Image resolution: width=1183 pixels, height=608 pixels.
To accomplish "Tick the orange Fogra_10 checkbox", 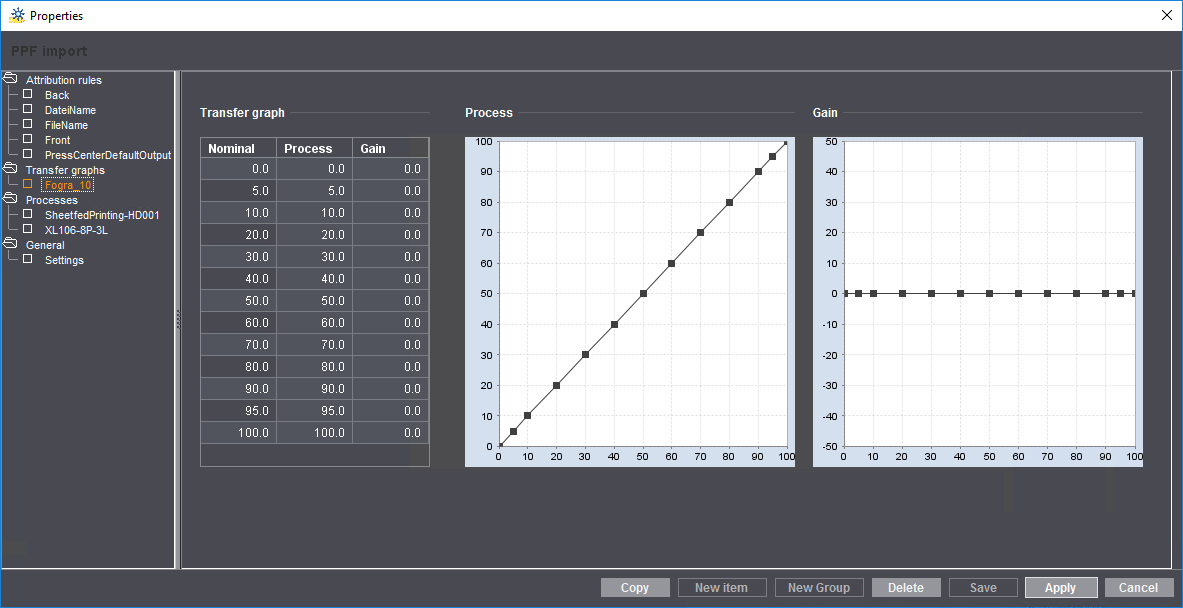I will [28, 184].
